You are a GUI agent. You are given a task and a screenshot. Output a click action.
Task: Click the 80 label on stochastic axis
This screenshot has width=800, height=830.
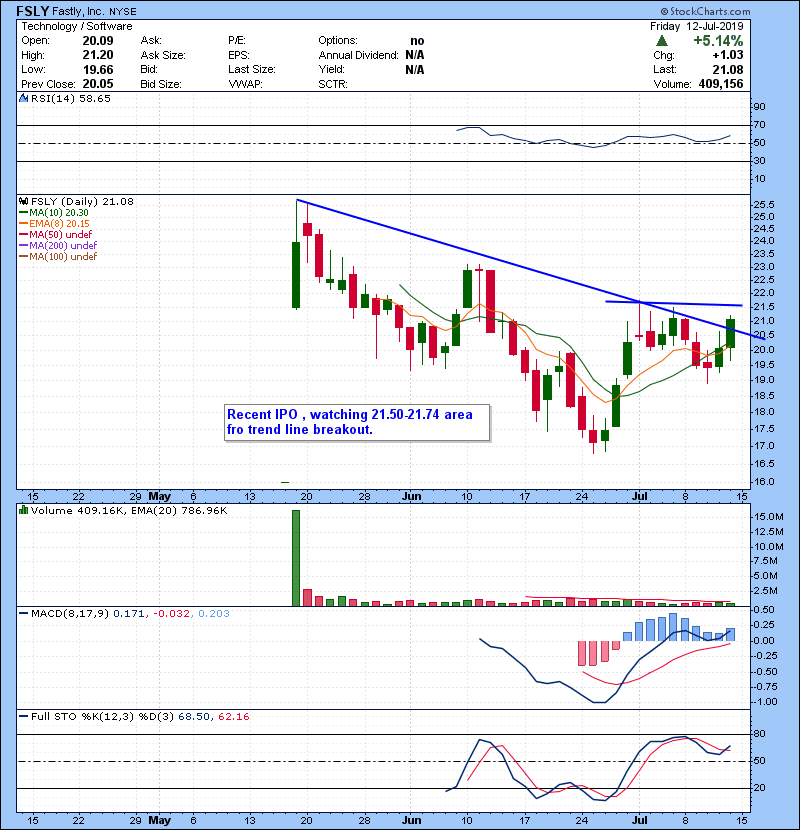point(759,734)
